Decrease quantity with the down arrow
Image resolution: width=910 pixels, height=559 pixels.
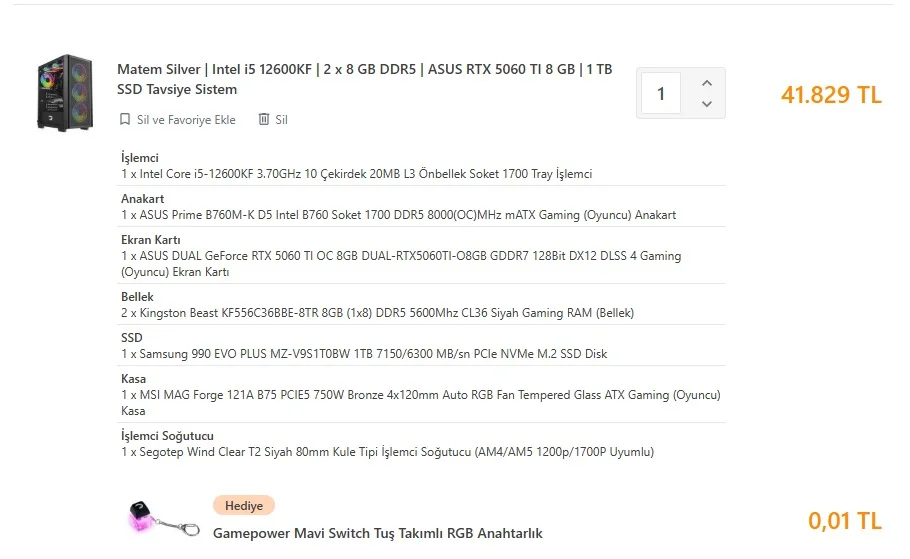click(706, 104)
